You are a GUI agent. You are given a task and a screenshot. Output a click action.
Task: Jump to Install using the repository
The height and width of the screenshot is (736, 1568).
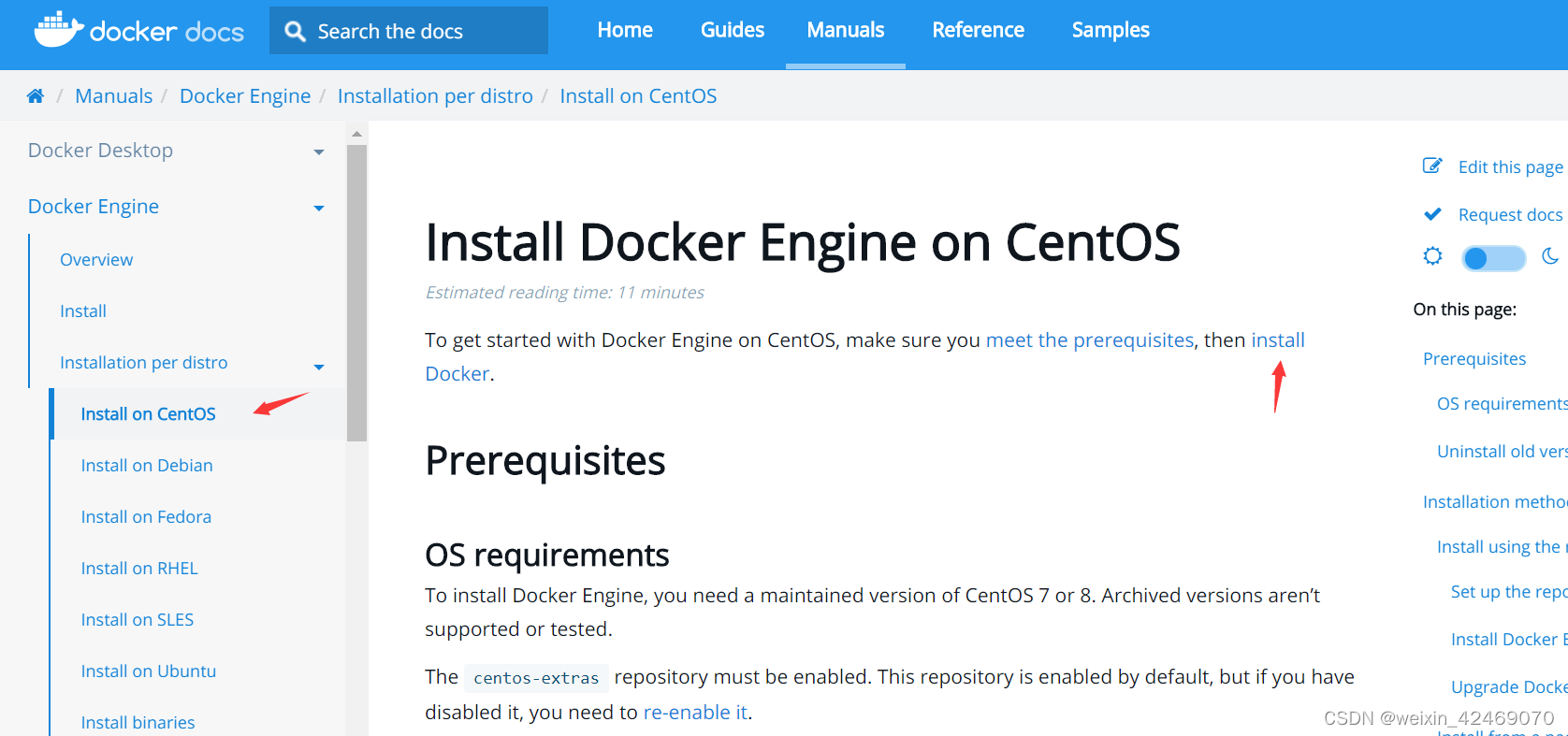click(x=1503, y=547)
